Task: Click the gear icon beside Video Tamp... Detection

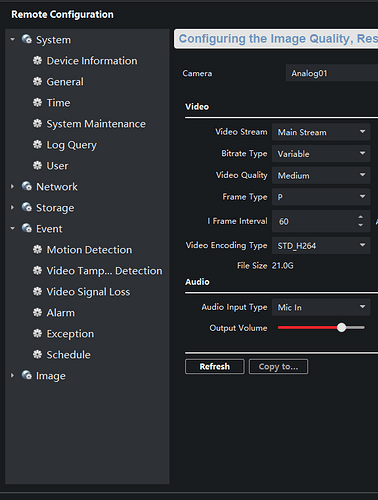Action: (x=37, y=270)
